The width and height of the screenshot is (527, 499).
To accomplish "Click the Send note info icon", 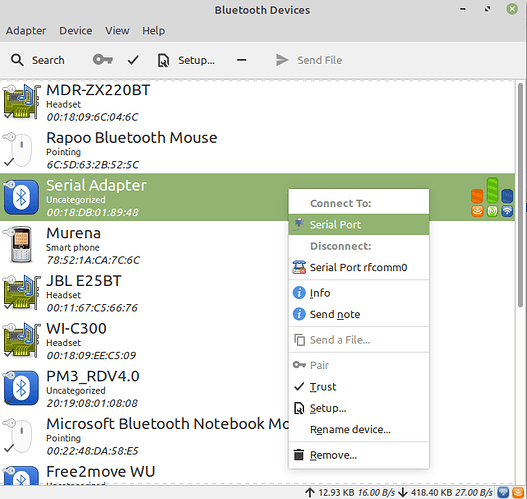I will click(299, 314).
